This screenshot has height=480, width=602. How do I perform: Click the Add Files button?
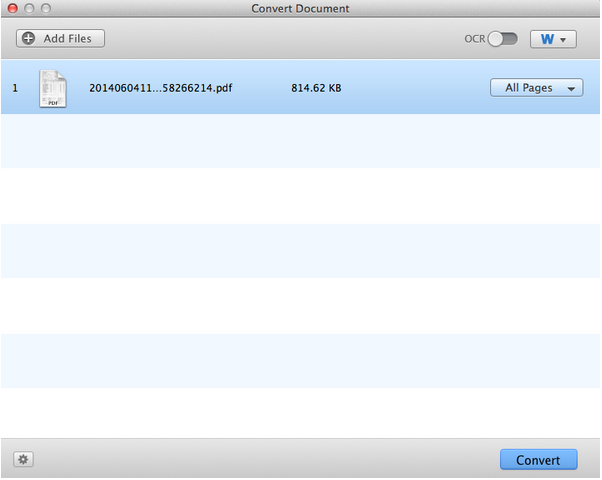60,38
